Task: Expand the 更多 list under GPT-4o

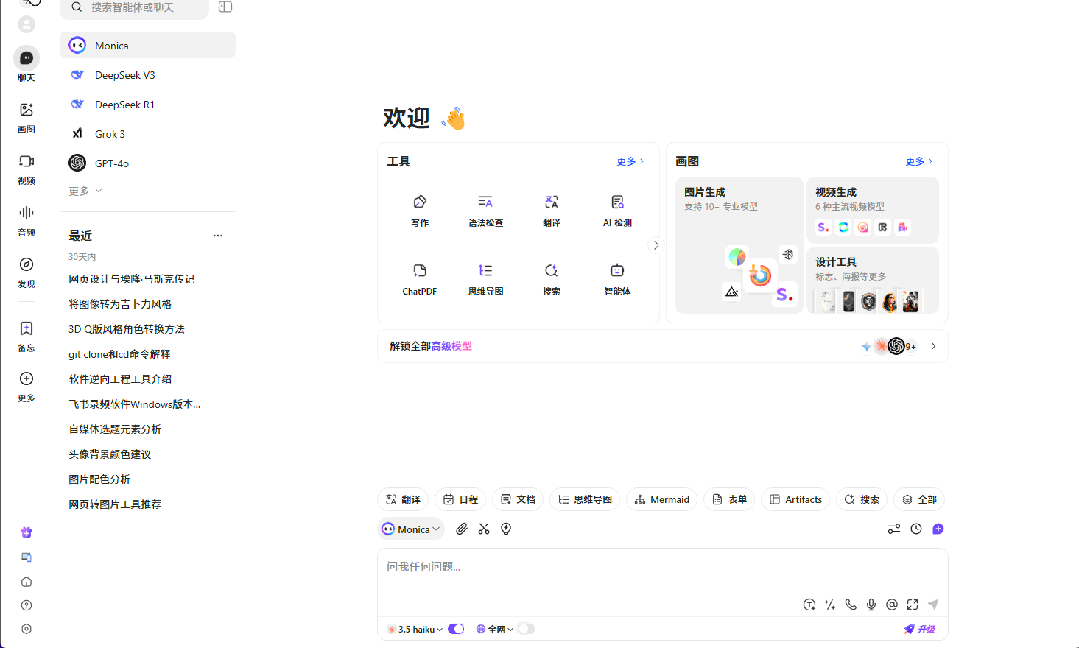Action: coord(80,193)
